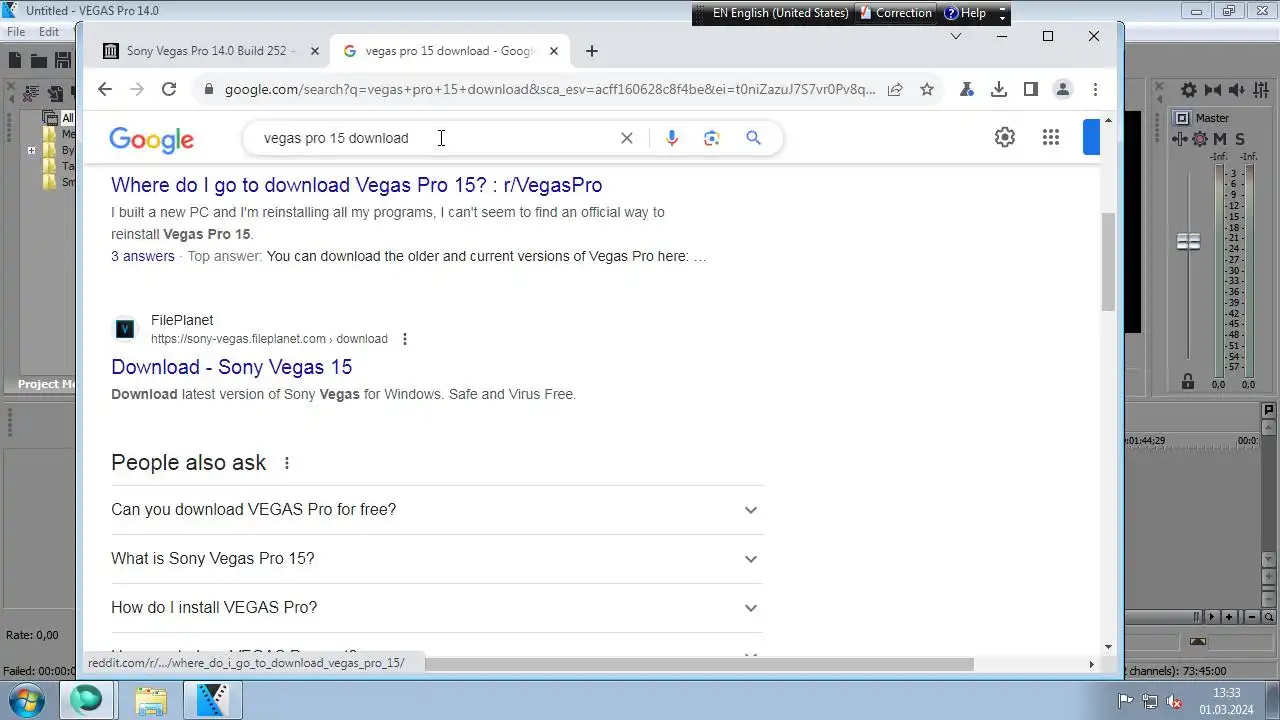Switch to Sony Vegas Pro 14.0 Build 252 tab
The width and height of the screenshot is (1280, 720).
point(210,51)
